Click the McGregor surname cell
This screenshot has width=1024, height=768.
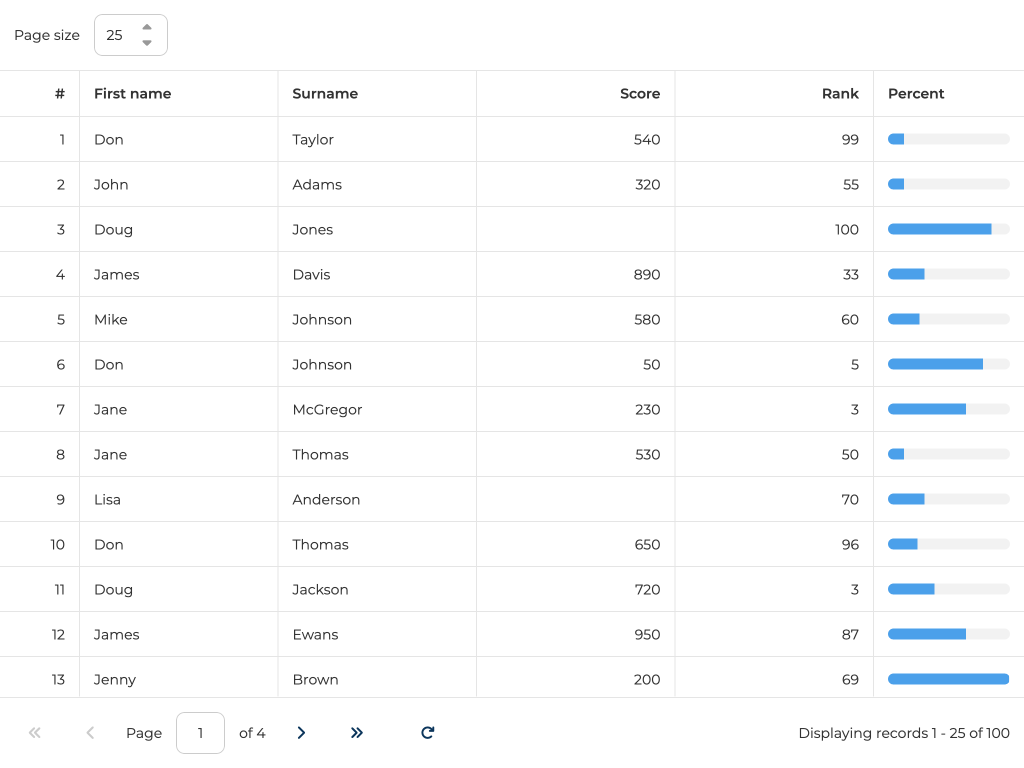[x=327, y=409]
